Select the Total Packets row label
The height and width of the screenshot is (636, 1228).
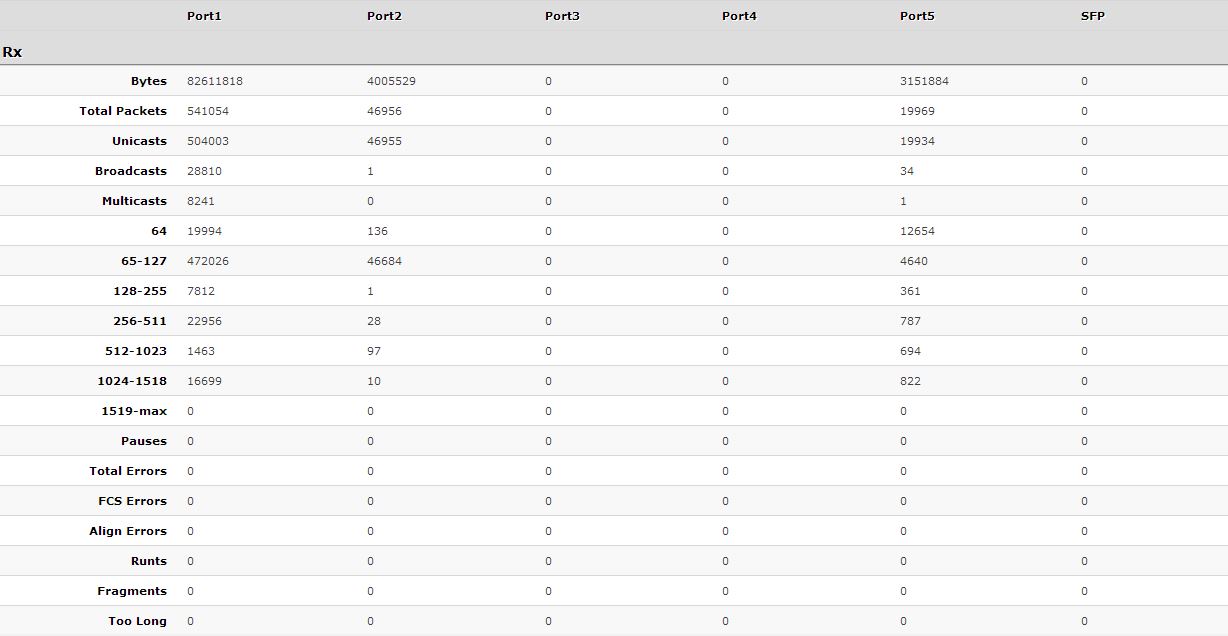click(x=123, y=111)
